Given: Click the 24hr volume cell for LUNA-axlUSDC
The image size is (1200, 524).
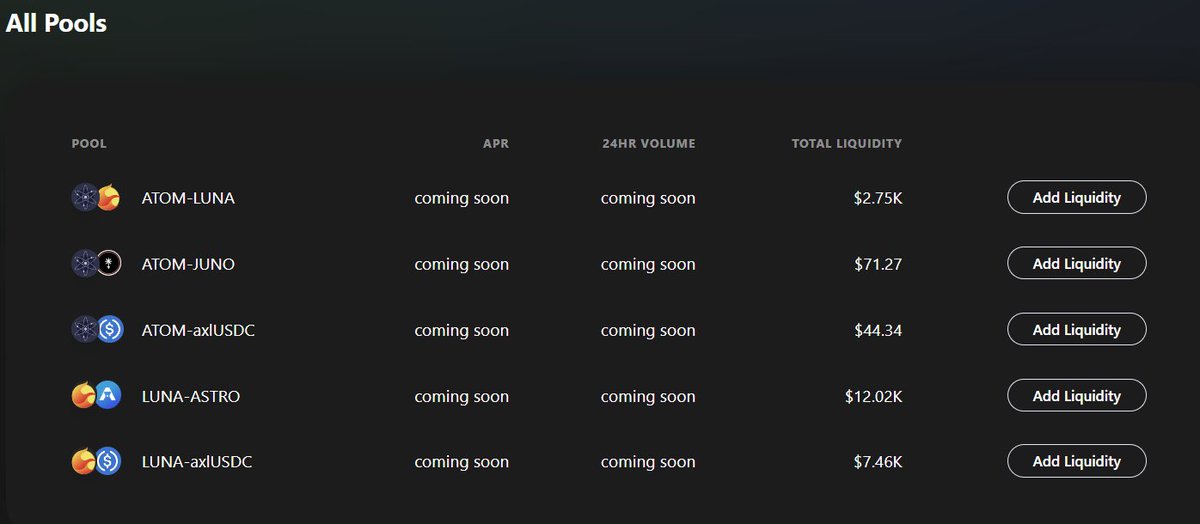Looking at the screenshot, I should (x=648, y=462).
